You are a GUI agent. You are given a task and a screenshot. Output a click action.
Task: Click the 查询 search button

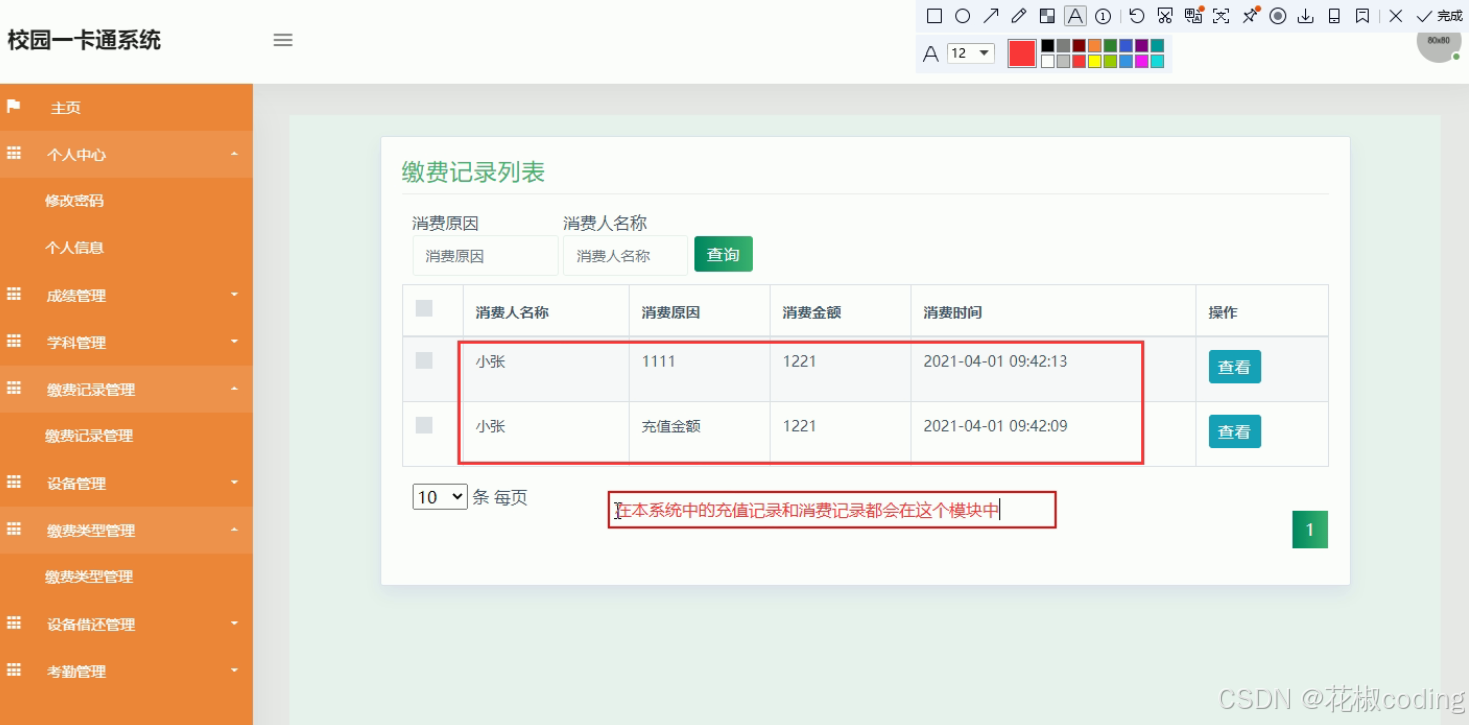click(x=723, y=254)
